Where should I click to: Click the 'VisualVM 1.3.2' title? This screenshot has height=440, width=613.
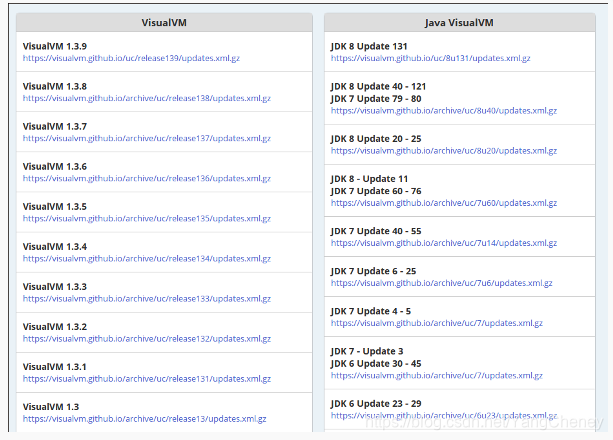pos(55,327)
